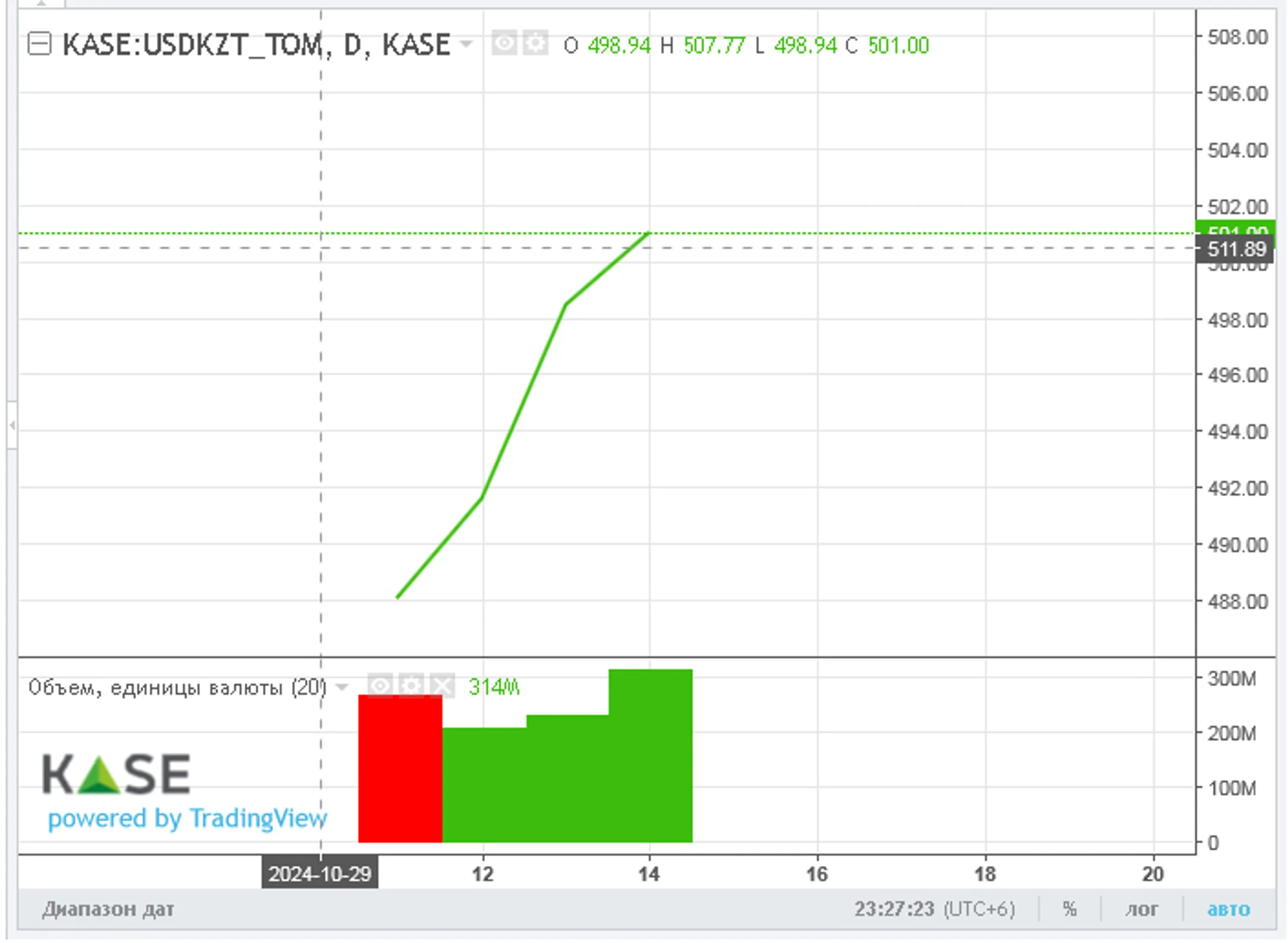Toggle авто auto scale

(1228, 909)
